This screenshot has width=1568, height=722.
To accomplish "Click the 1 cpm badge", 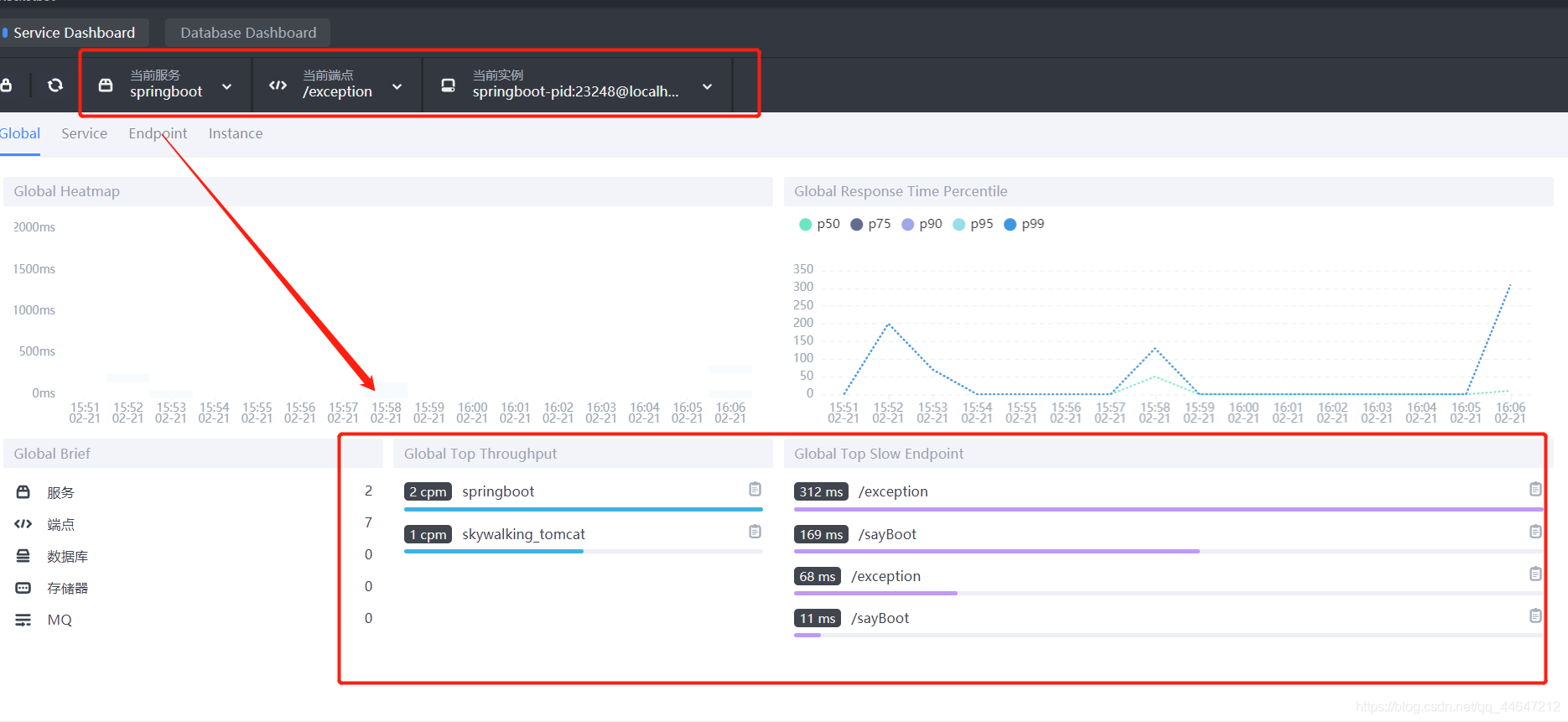I will coord(428,534).
